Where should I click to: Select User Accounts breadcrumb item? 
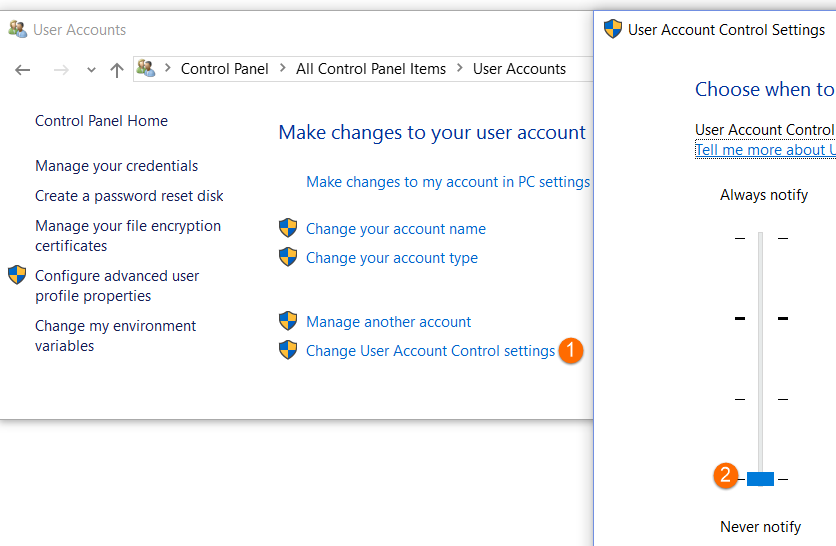click(519, 69)
